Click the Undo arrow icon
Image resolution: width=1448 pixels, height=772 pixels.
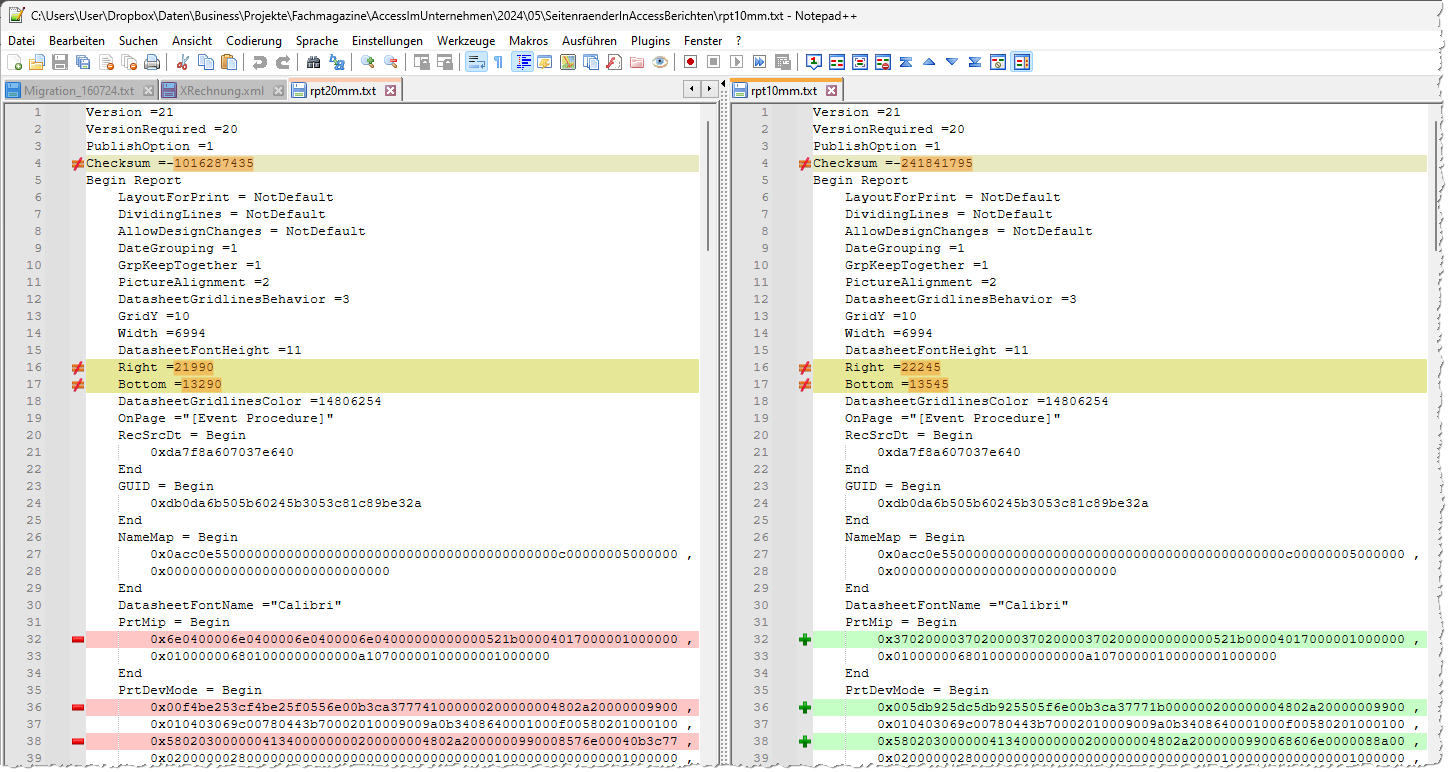(260, 62)
